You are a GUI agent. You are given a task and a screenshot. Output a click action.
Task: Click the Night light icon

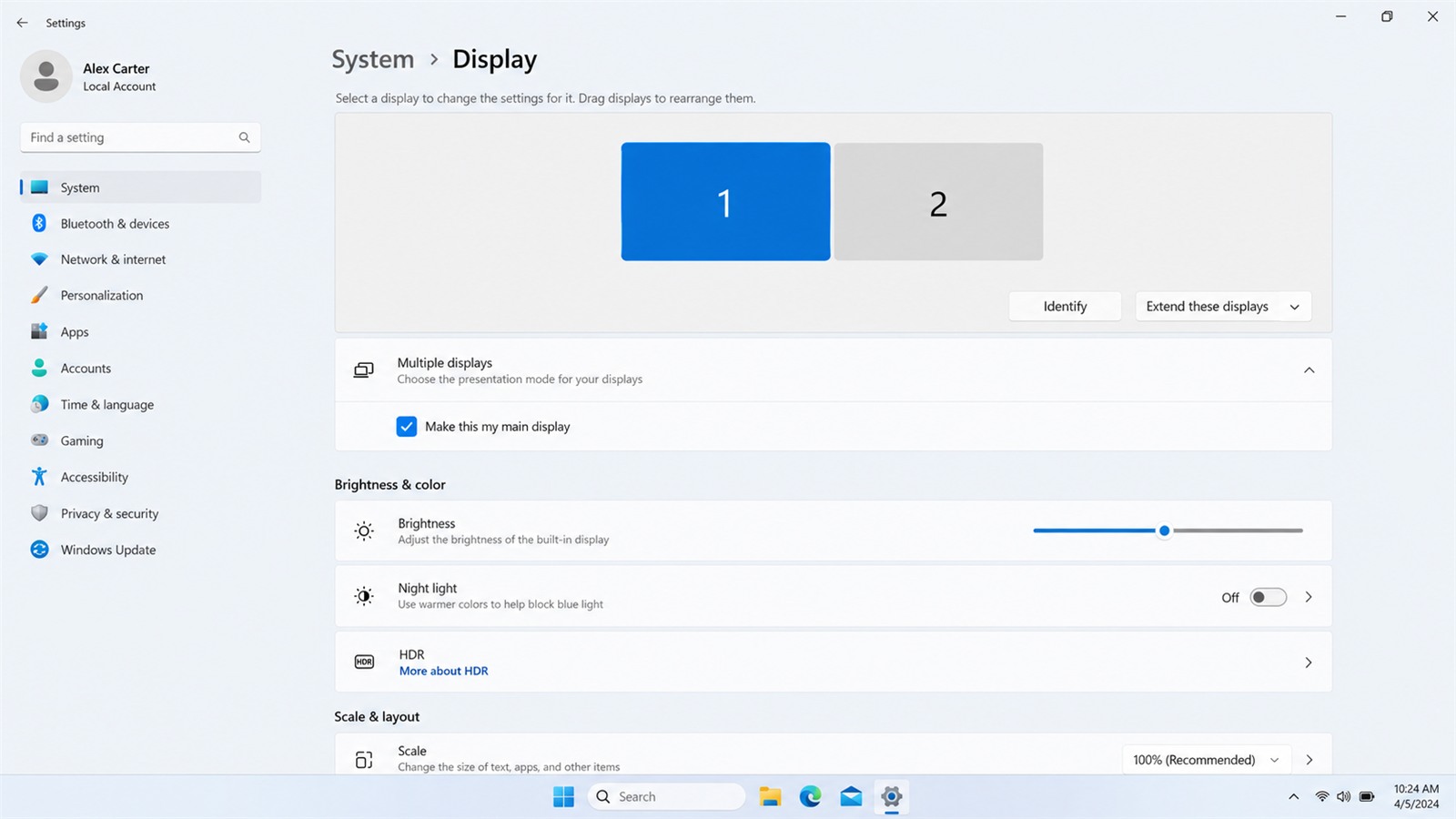[364, 596]
